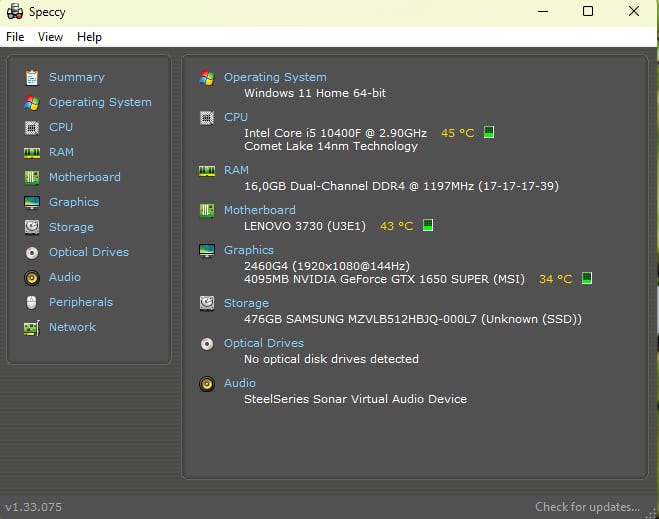Click the Storage heading link in summary
The width and height of the screenshot is (659, 519).
pyautogui.click(x=246, y=303)
